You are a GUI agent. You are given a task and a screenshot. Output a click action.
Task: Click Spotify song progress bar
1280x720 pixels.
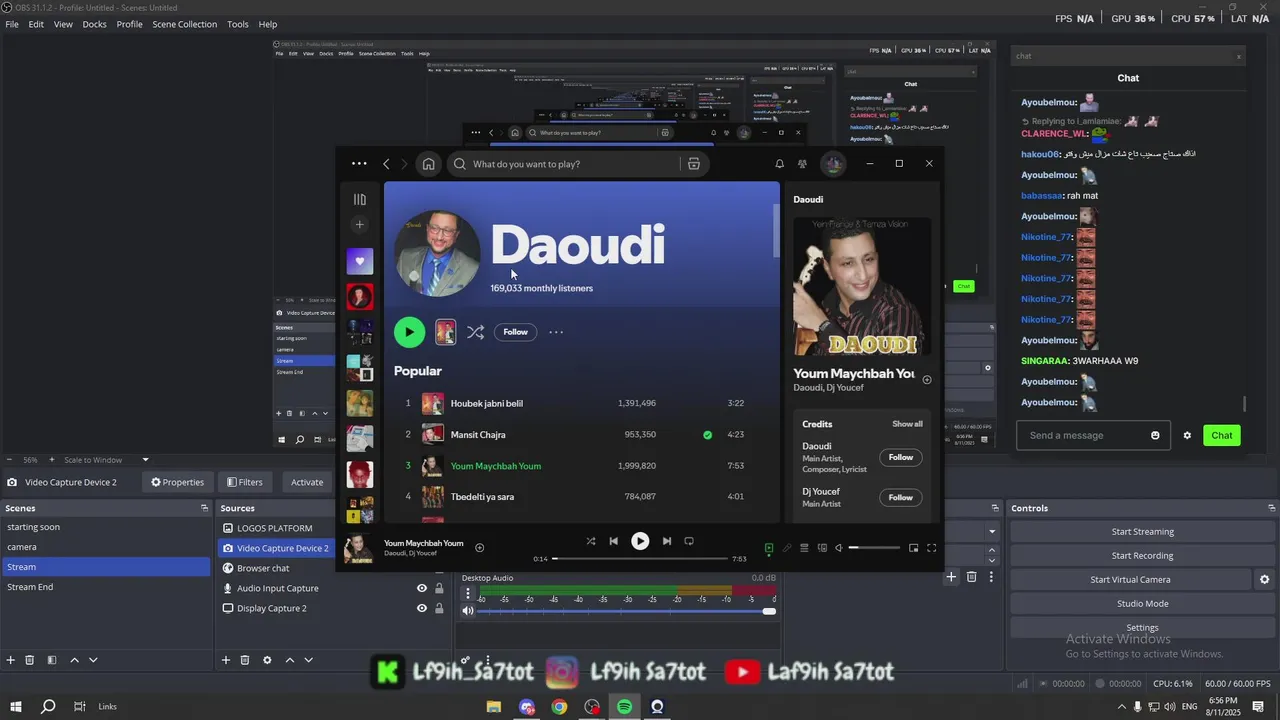click(x=640, y=559)
